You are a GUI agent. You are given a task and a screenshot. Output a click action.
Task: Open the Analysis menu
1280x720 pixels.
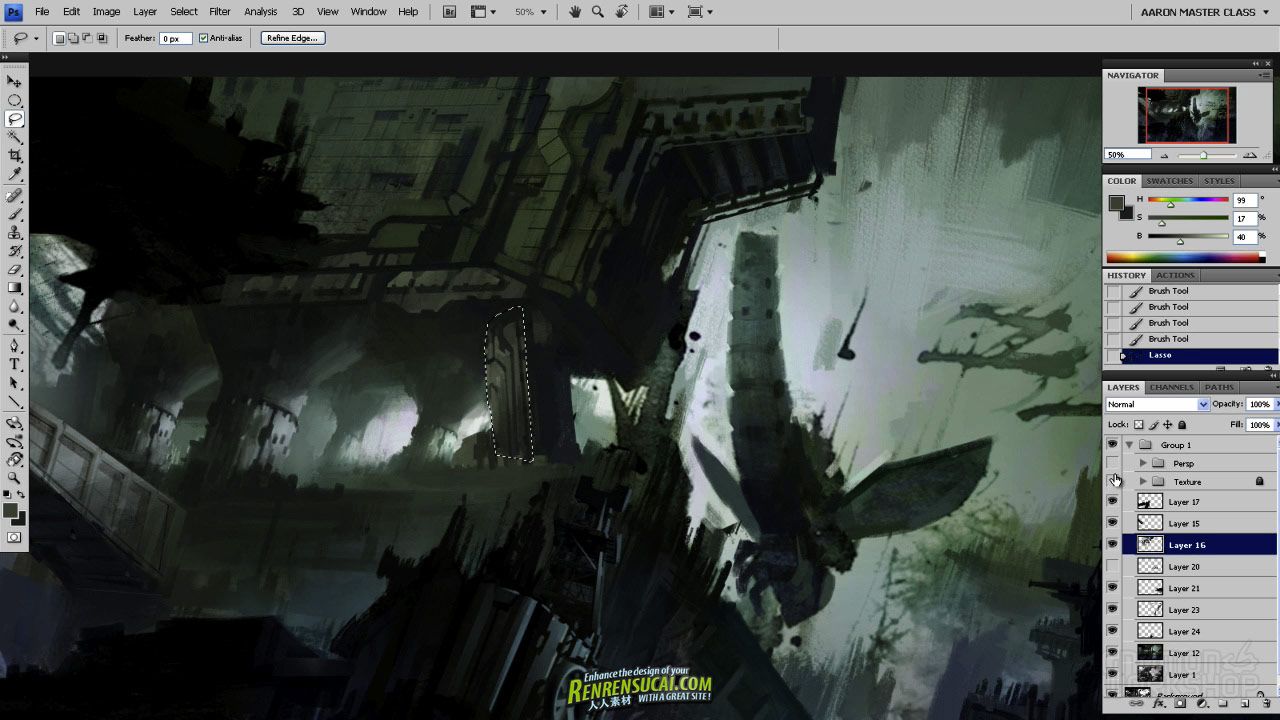click(260, 12)
